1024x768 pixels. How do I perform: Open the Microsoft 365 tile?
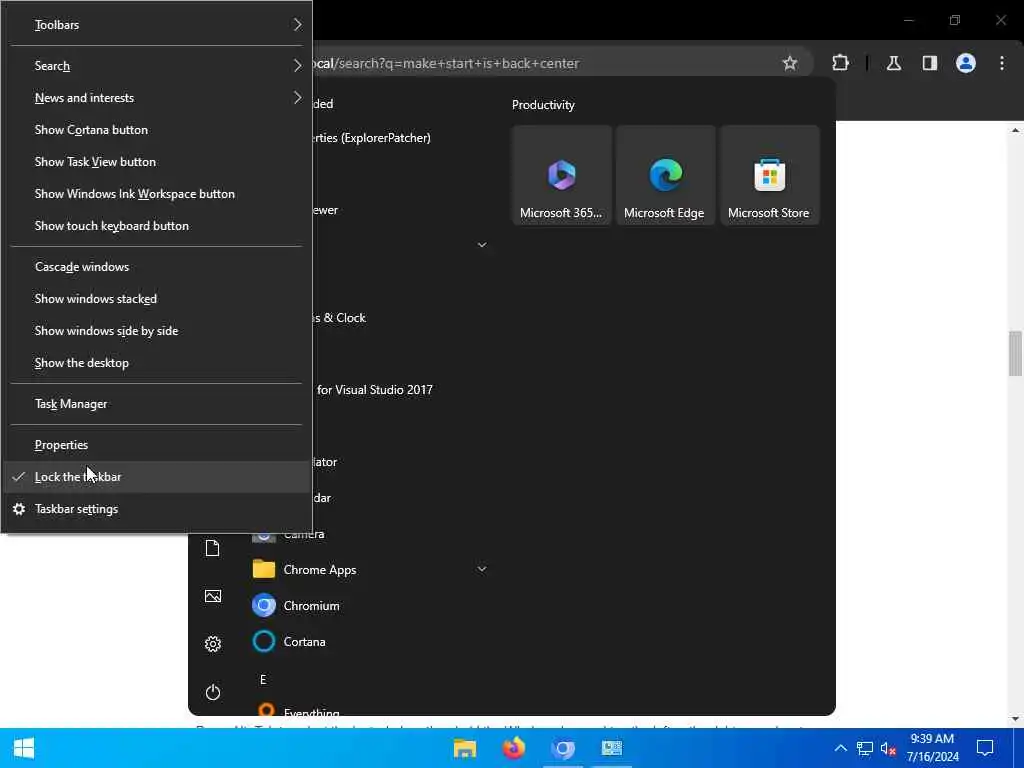point(562,175)
